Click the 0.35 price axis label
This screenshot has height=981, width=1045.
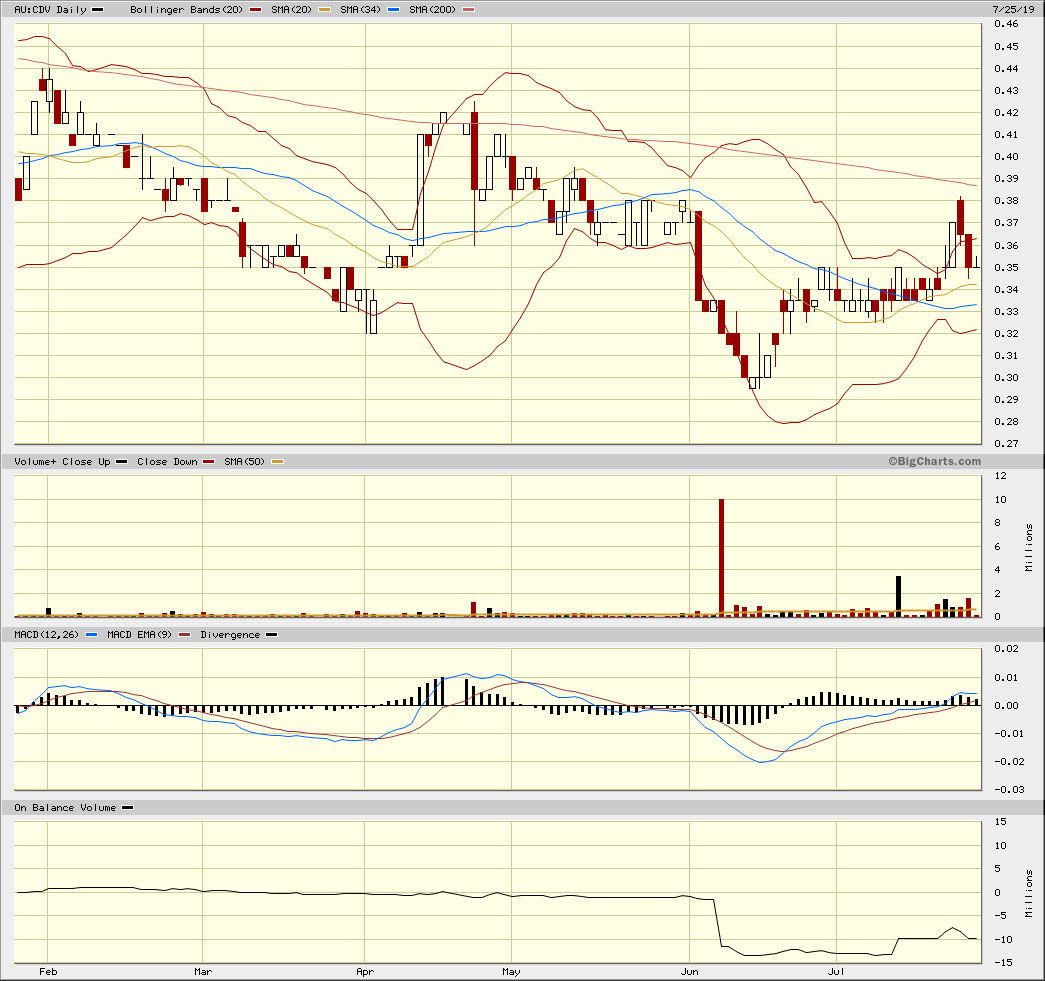coord(1006,267)
